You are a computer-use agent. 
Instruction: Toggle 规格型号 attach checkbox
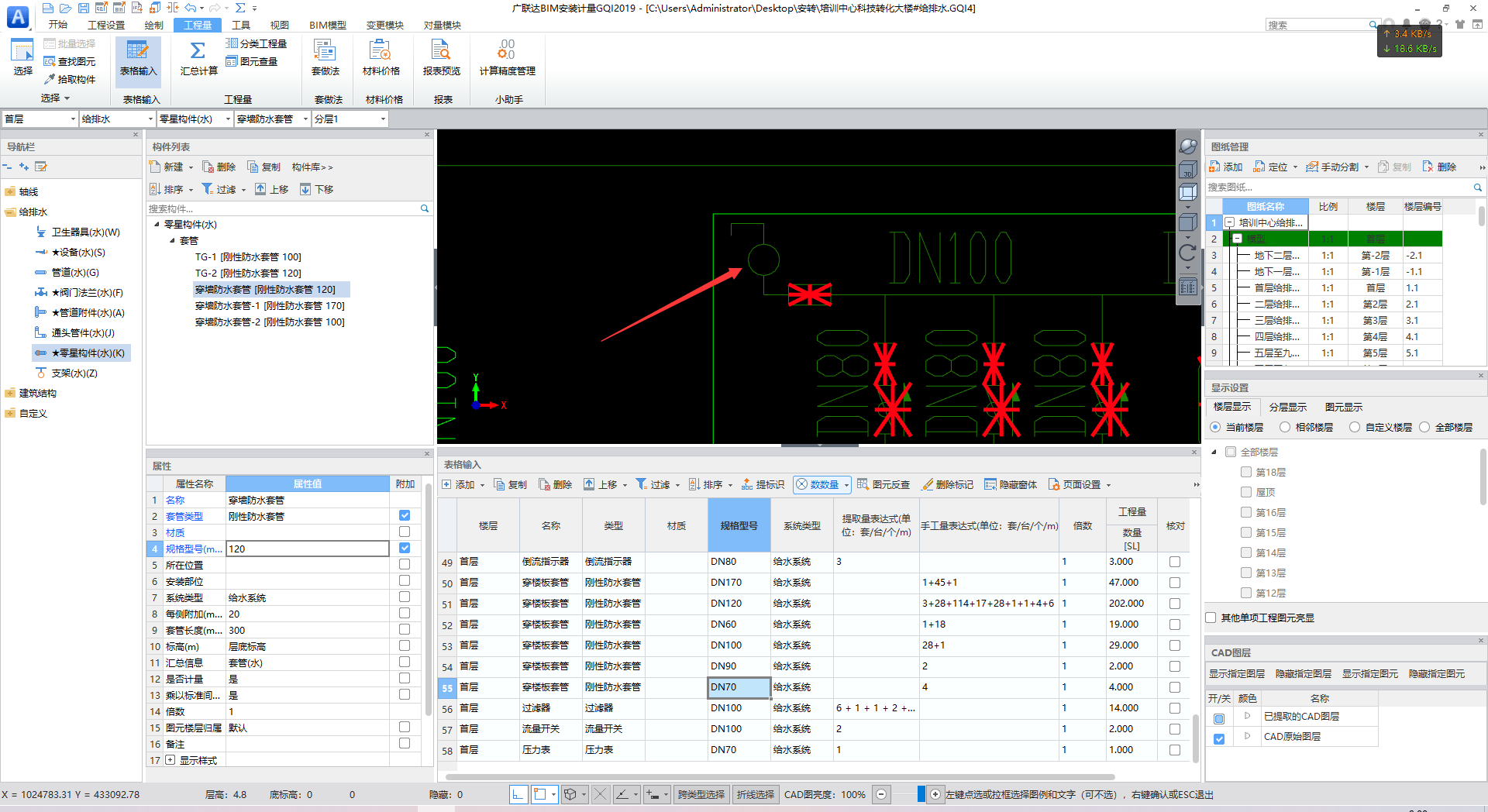coord(405,548)
